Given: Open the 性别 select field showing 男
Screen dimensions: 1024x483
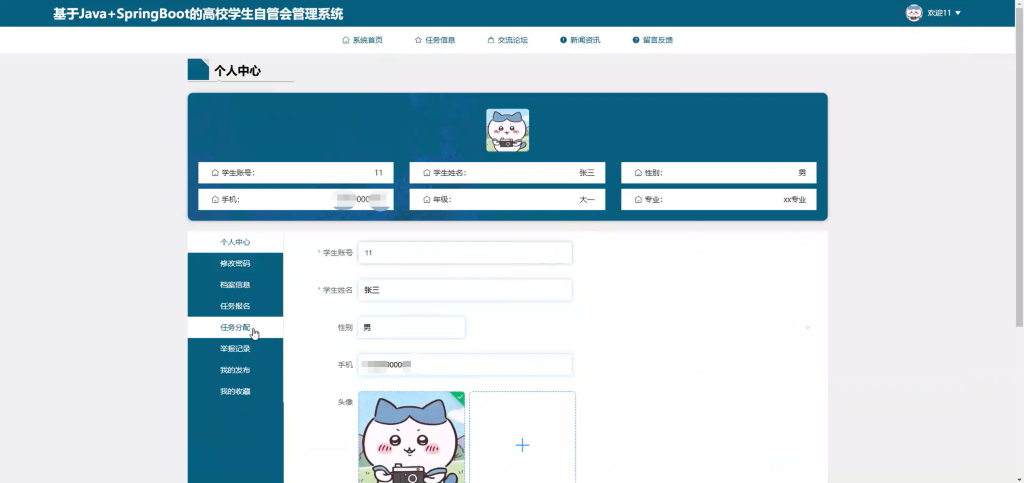Looking at the screenshot, I should [411, 327].
